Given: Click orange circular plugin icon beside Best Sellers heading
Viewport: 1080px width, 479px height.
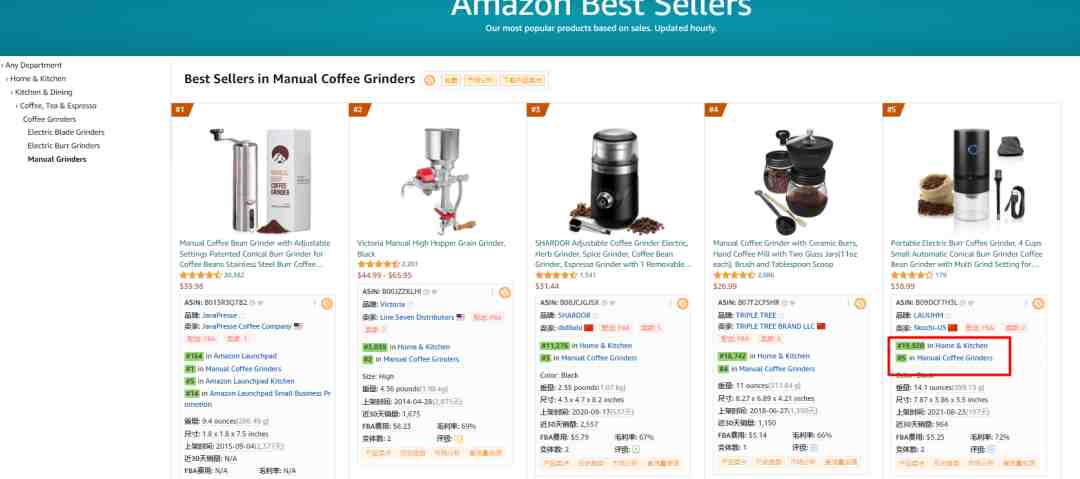Looking at the screenshot, I should coord(430,80).
